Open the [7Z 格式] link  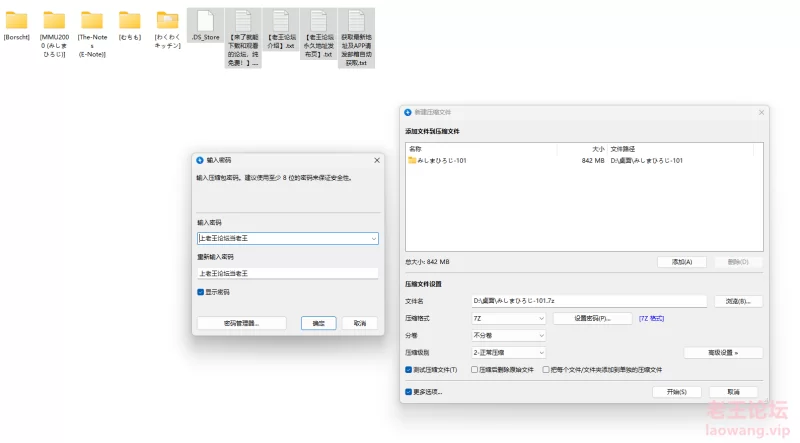click(x=652, y=318)
